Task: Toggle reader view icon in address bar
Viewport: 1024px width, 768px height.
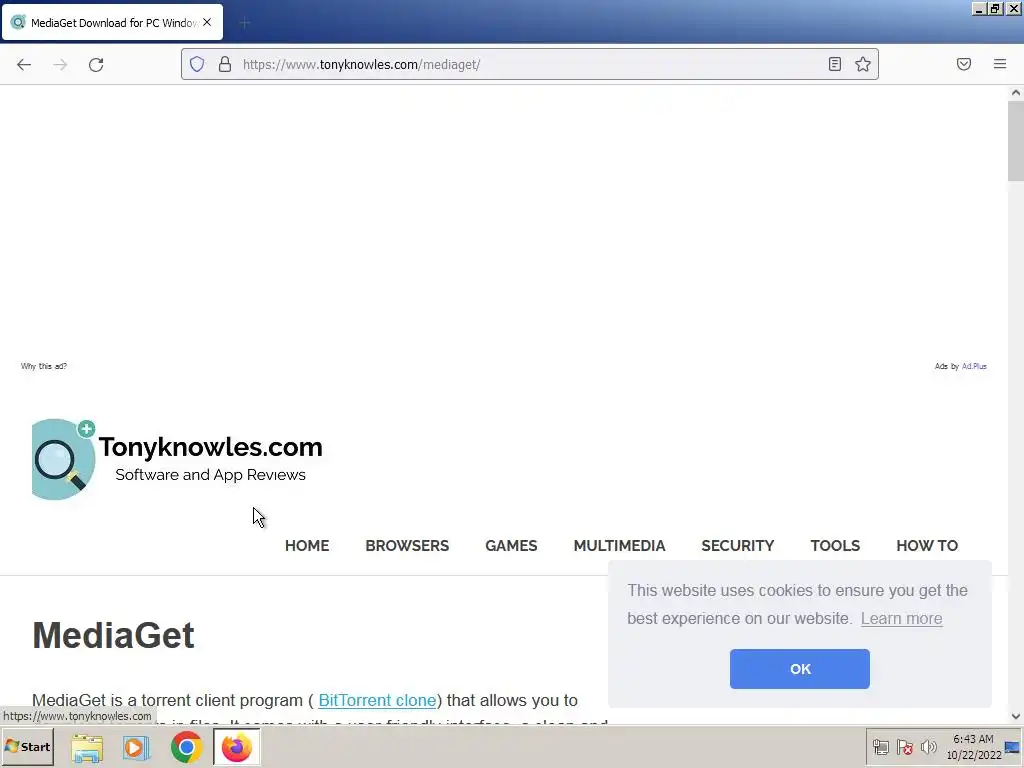Action: [x=835, y=64]
